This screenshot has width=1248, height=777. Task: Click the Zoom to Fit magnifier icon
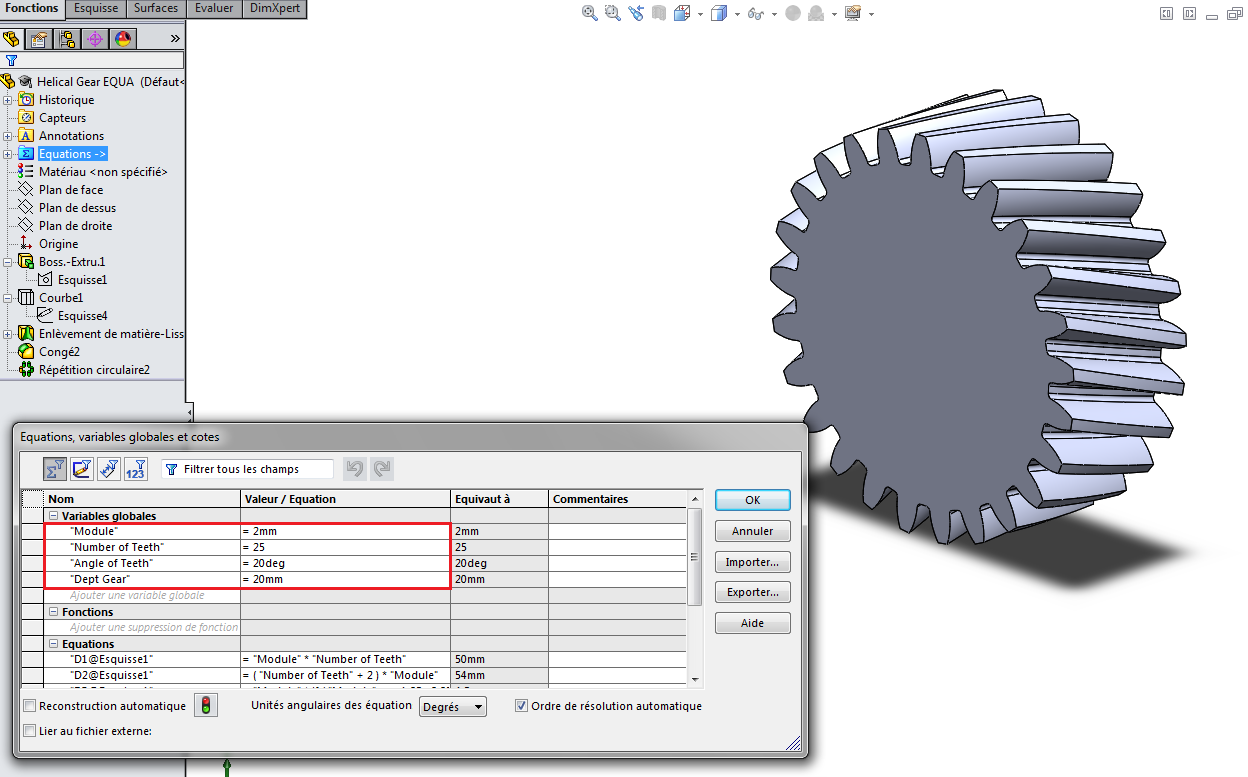pos(590,13)
